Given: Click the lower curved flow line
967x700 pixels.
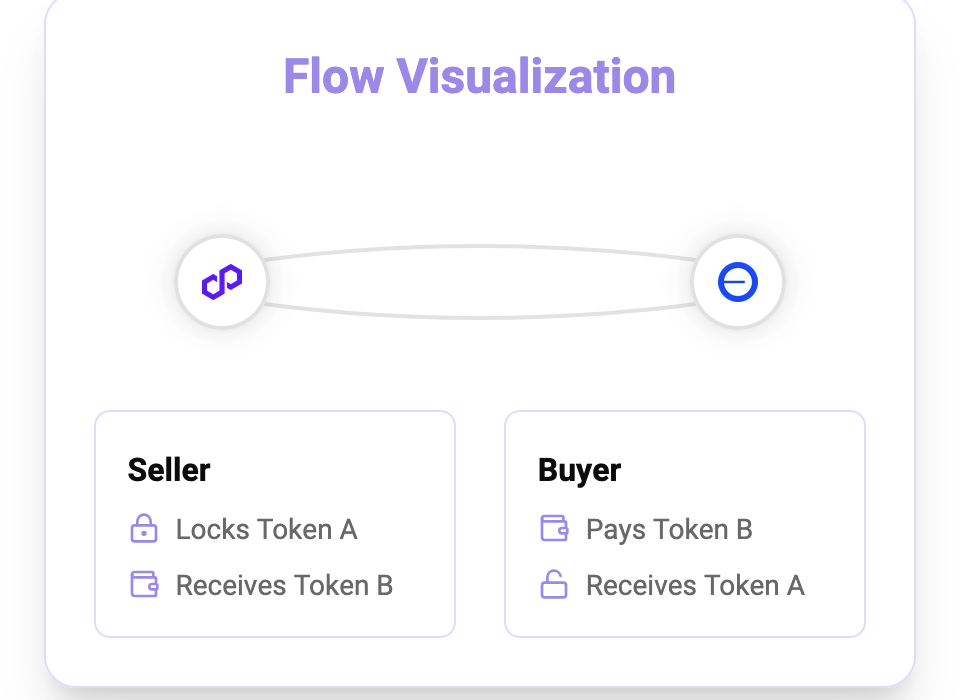Looking at the screenshot, I should coord(480,317).
